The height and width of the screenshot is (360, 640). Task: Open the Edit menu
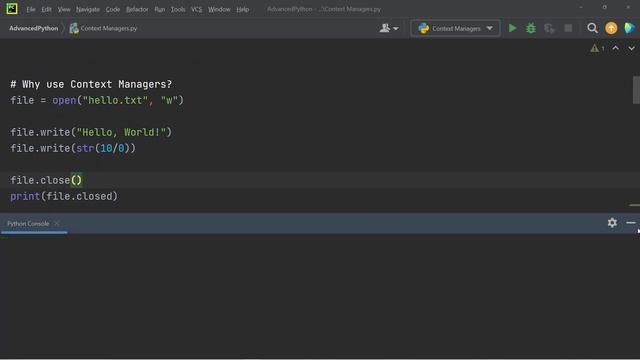pyautogui.click(x=46, y=9)
